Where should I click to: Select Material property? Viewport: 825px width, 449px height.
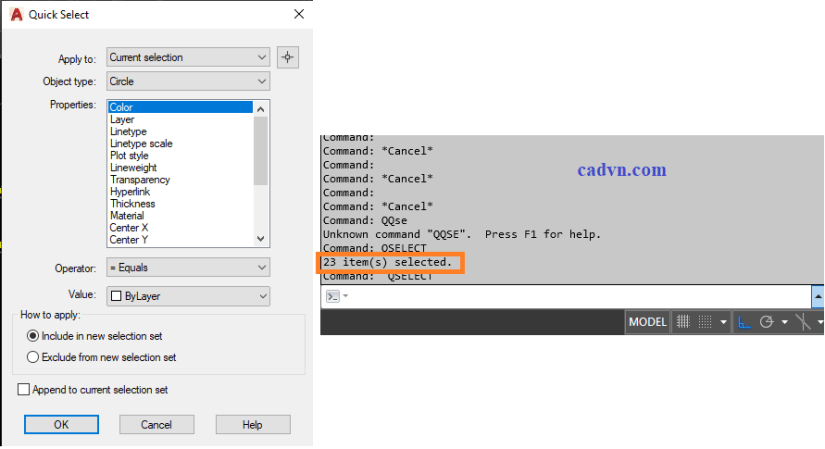(x=180, y=216)
